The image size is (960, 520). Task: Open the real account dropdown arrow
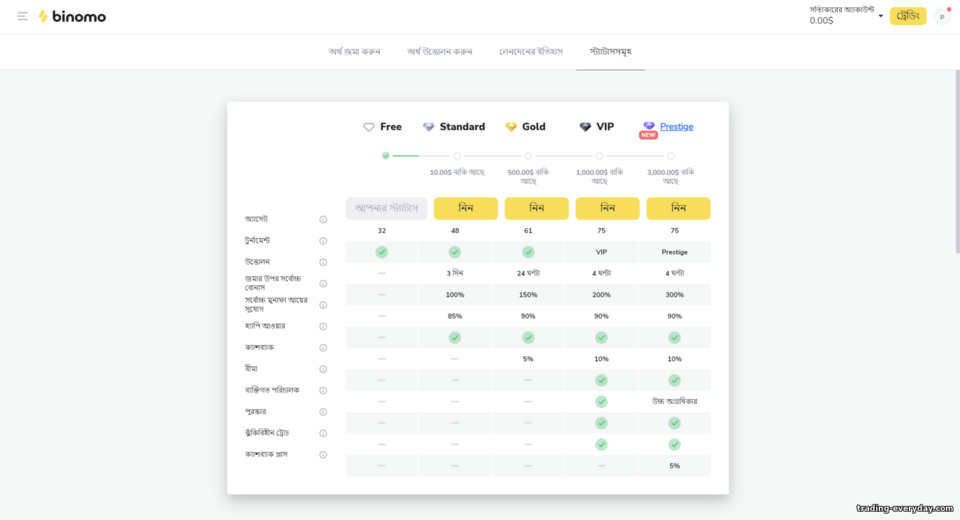880,16
